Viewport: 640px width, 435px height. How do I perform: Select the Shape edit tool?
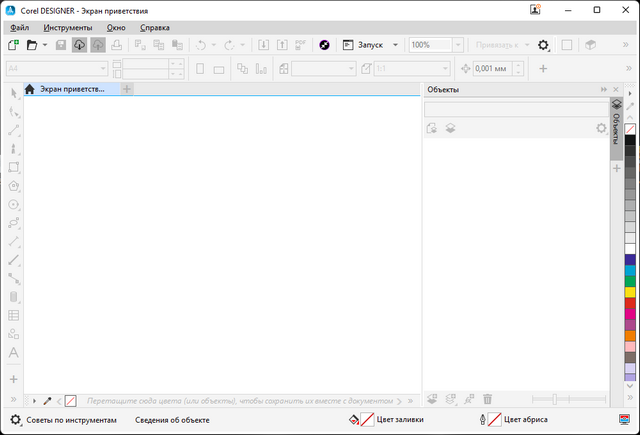coord(14,111)
